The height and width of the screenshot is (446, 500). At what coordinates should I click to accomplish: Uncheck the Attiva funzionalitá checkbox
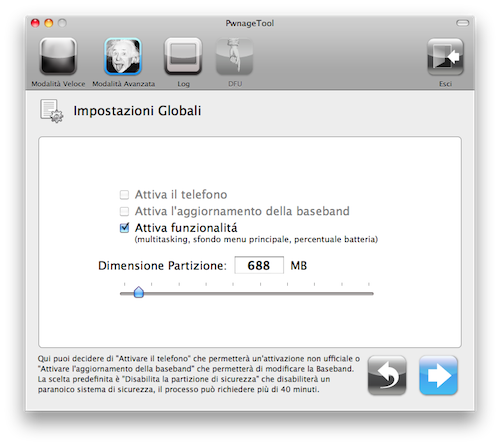tap(124, 228)
